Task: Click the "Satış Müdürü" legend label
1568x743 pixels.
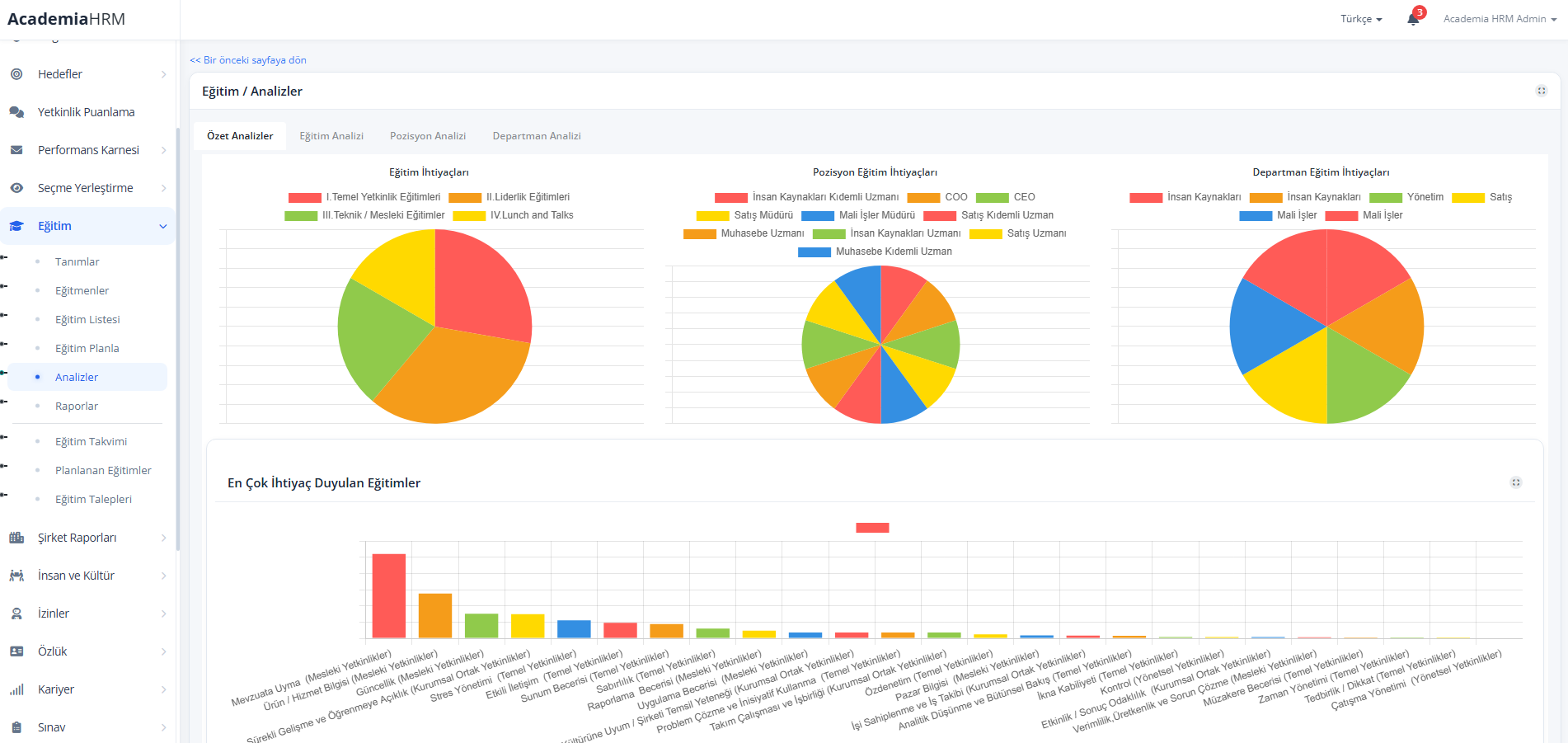Action: 763,215
